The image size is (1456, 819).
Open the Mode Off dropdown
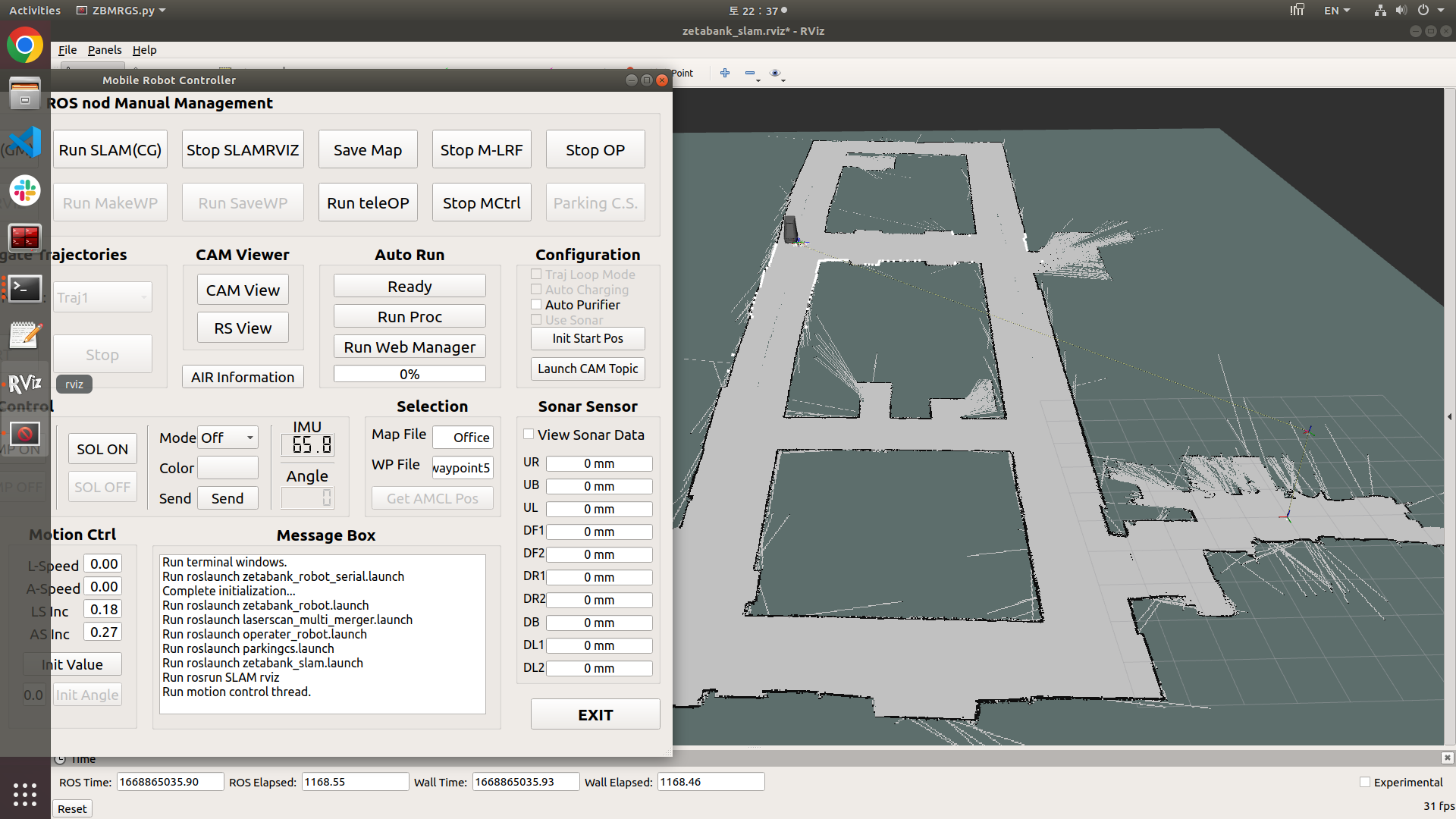[227, 438]
